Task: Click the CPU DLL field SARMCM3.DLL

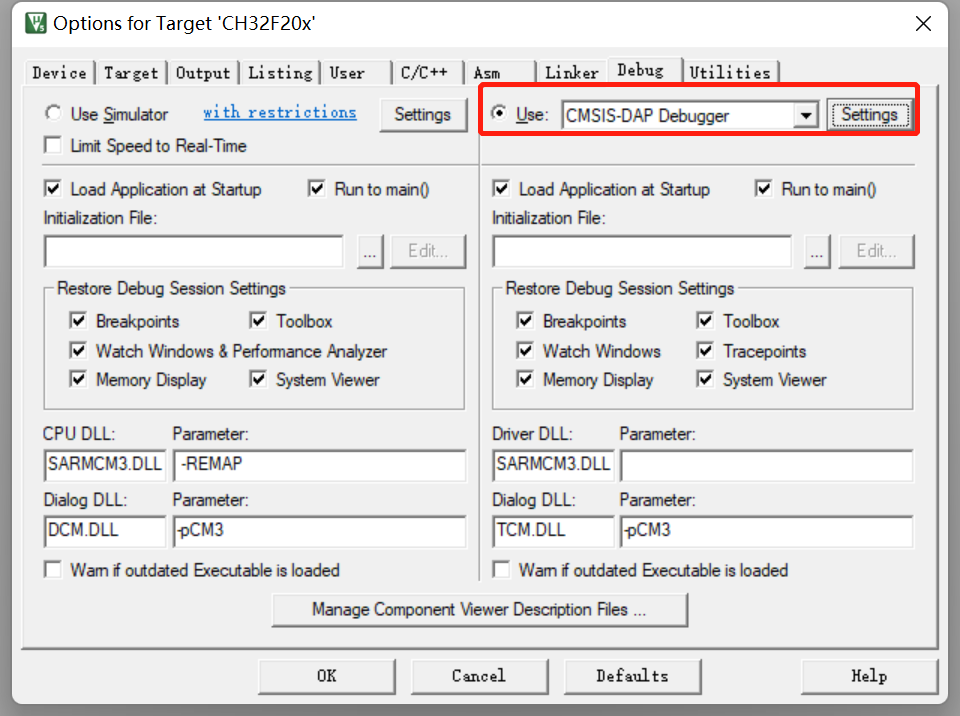Action: [105, 465]
